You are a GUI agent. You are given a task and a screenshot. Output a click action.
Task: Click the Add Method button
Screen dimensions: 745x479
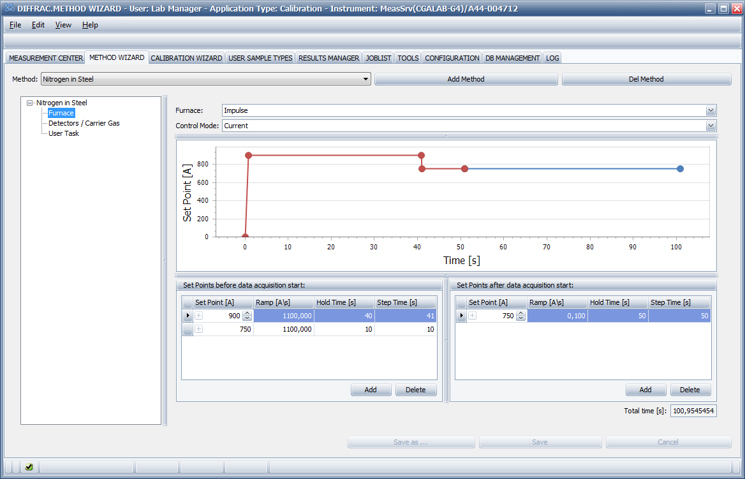pos(465,79)
